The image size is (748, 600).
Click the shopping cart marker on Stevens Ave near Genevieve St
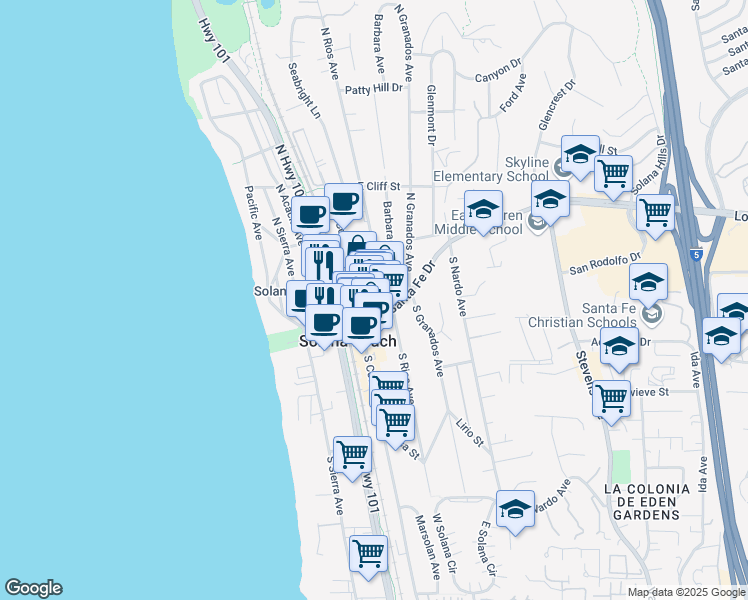612,401
